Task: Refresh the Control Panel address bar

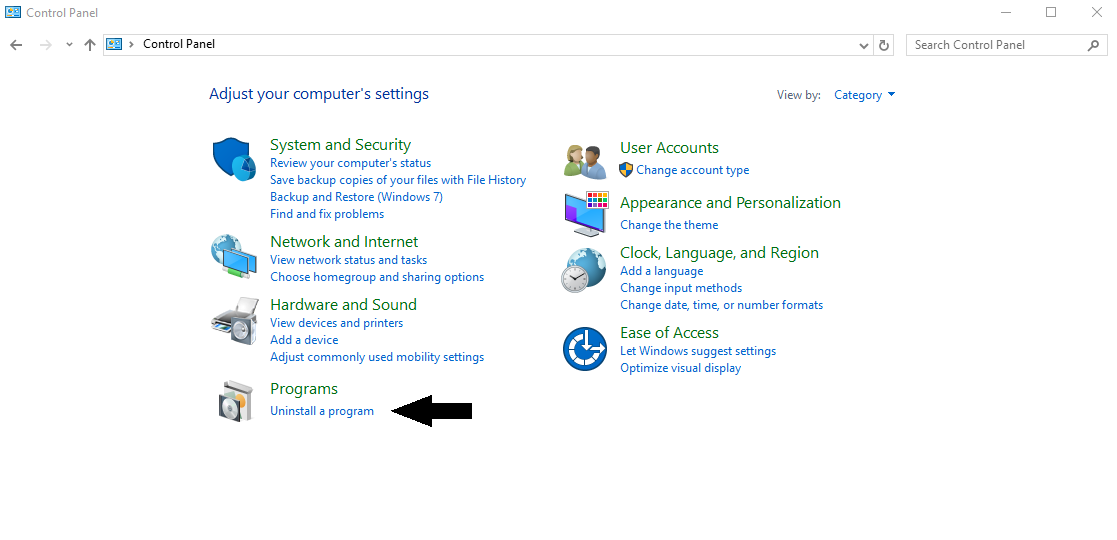Action: coord(884,45)
